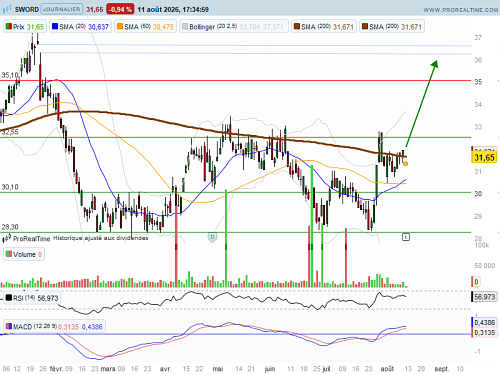Click the grey Bollinger color swatch
This screenshot has height=375, width=500.
tap(185, 26)
